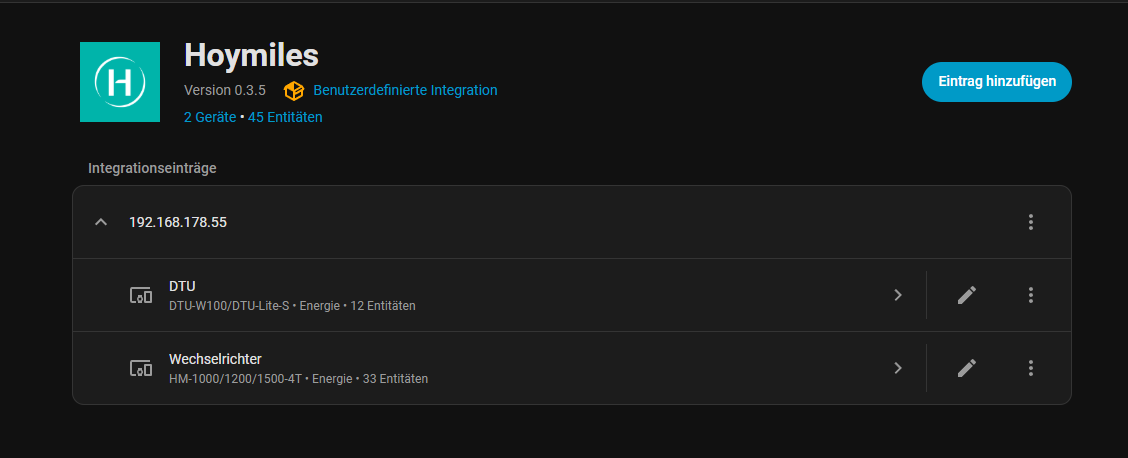This screenshot has width=1128, height=458.
Task: Open the 2 Geräte link
Action: 210,117
